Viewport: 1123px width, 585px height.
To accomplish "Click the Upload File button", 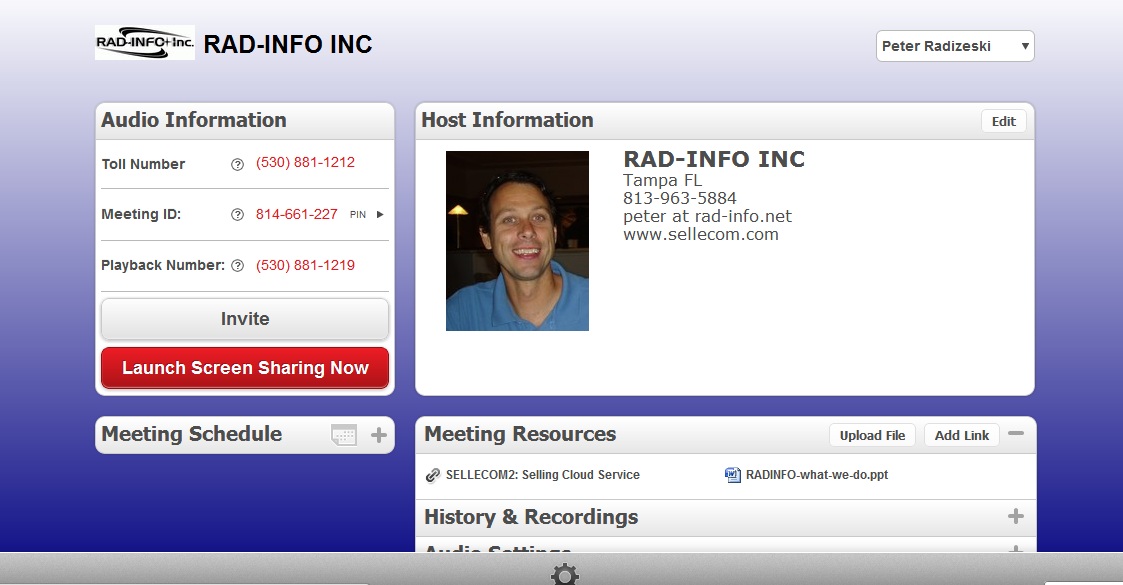I will (872, 435).
